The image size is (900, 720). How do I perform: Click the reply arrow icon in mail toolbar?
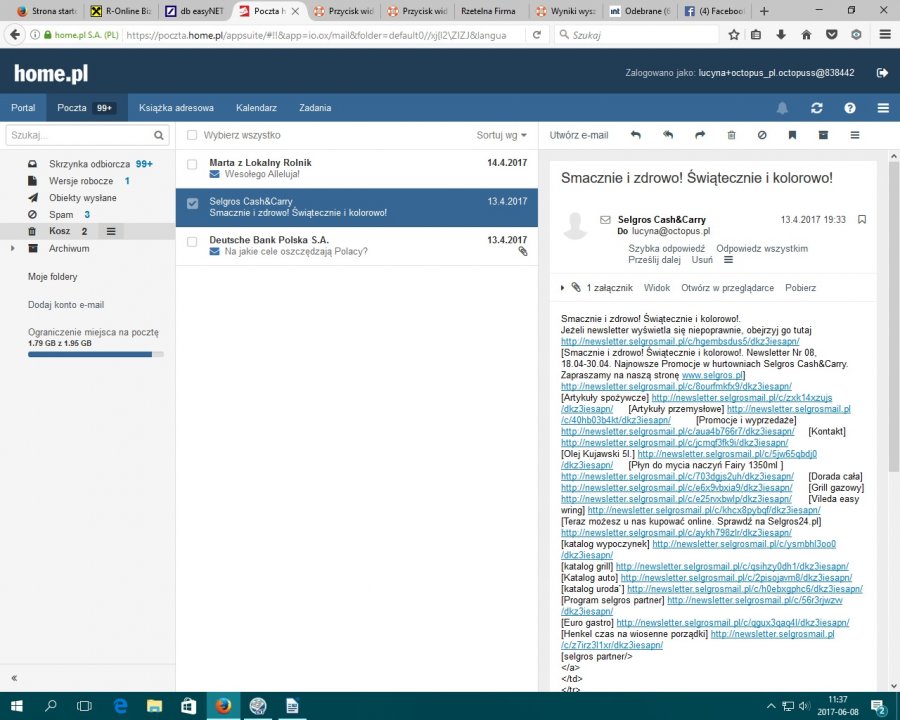tap(635, 135)
